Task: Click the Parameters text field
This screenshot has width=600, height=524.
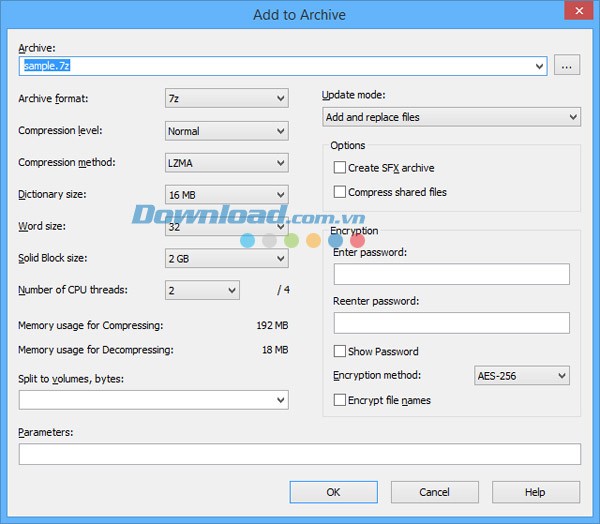Action: point(299,454)
